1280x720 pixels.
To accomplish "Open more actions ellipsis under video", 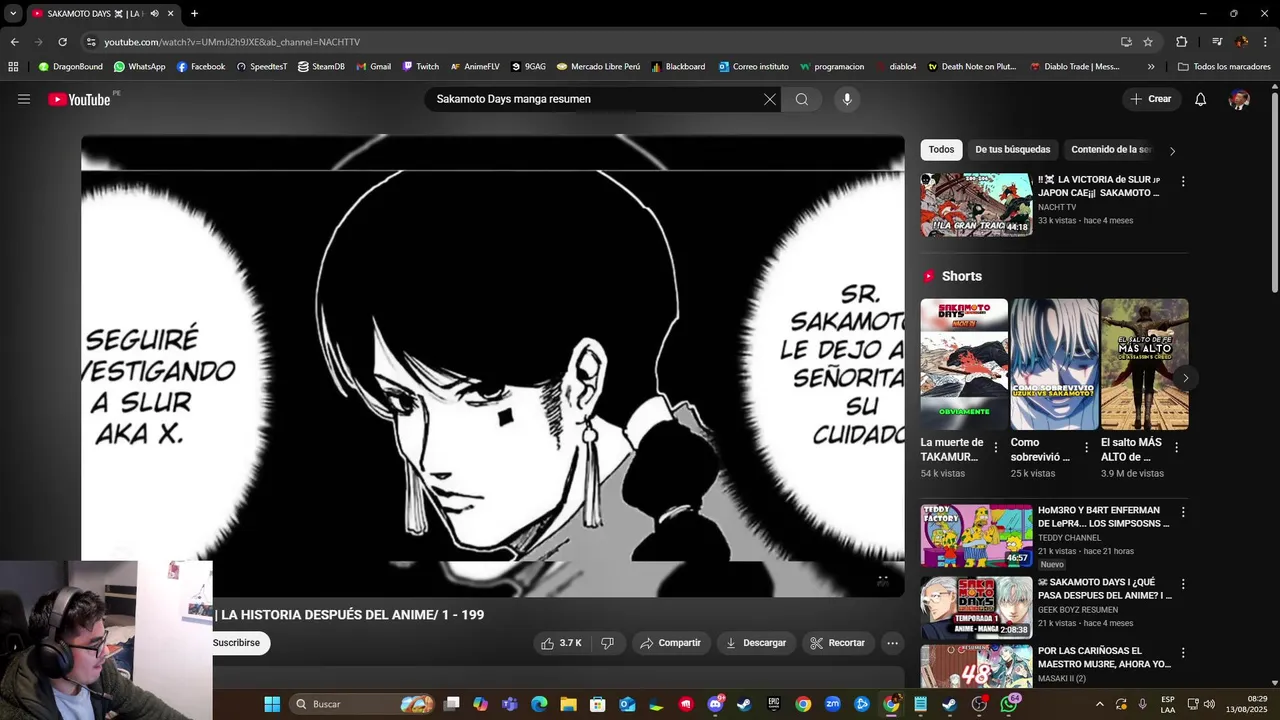I will point(893,643).
